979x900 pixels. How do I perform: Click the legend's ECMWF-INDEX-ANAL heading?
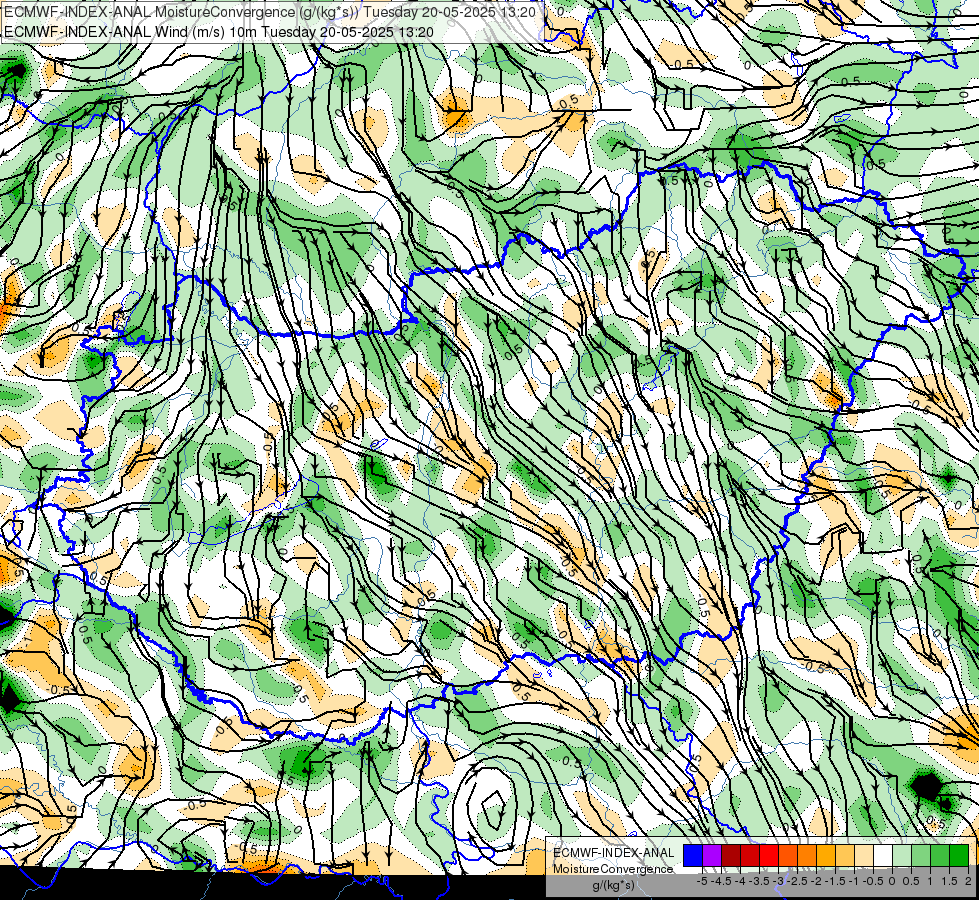[613, 853]
